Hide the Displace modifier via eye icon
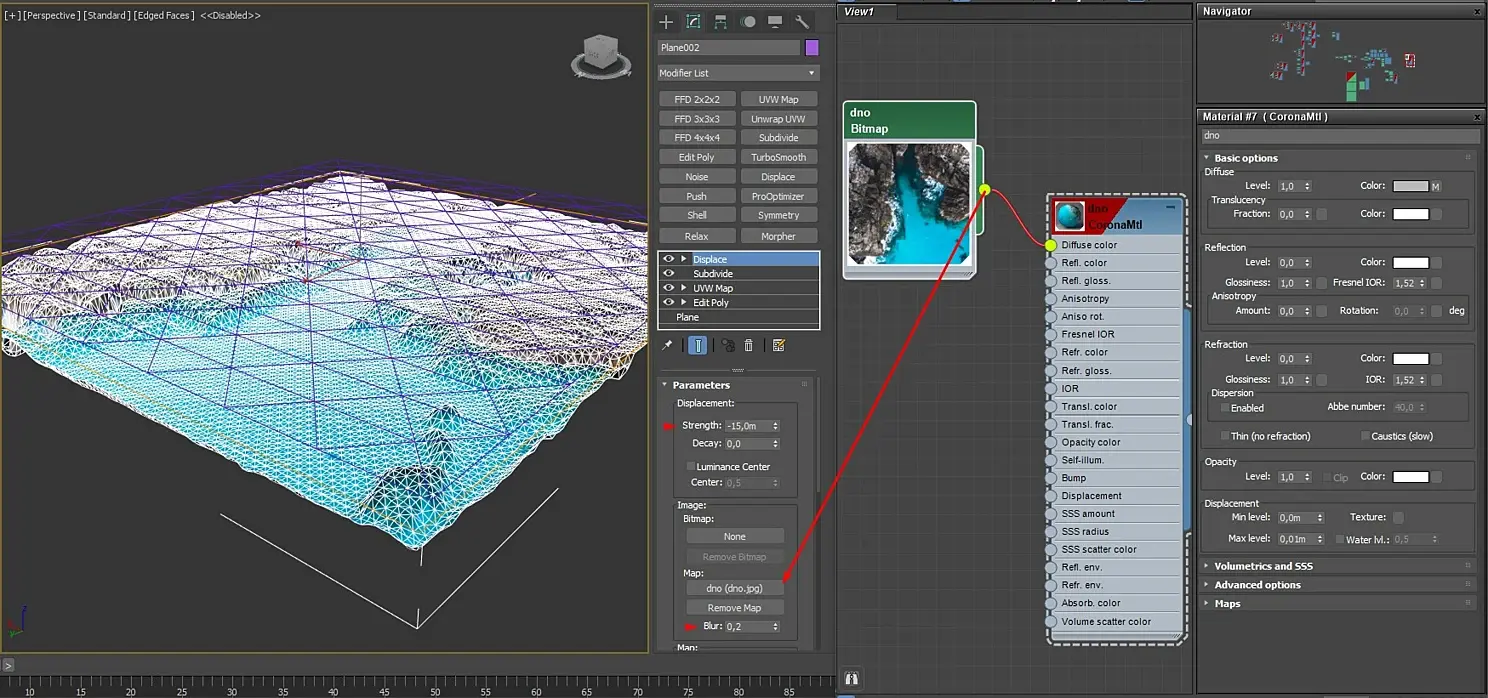 (x=668, y=259)
